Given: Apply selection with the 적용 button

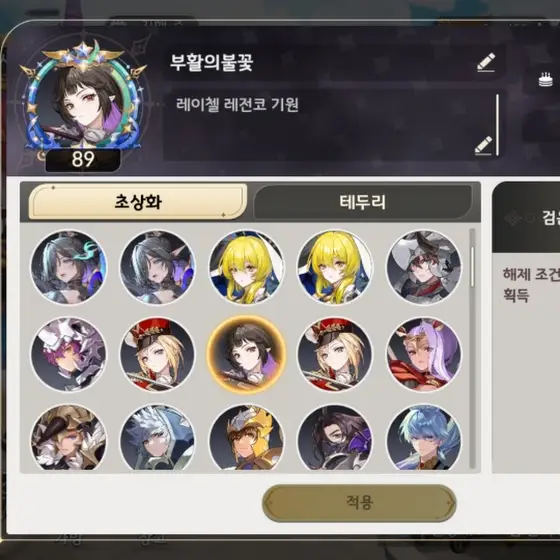Looking at the screenshot, I should point(359,503).
